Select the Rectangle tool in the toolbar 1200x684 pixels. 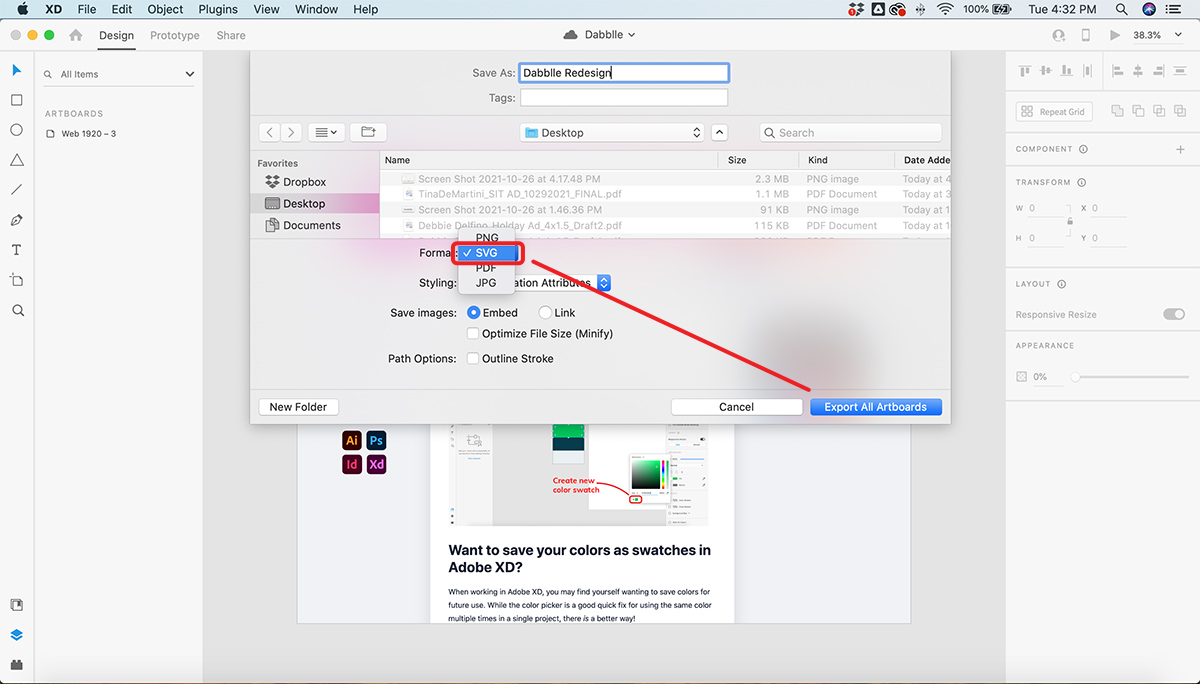click(x=17, y=100)
